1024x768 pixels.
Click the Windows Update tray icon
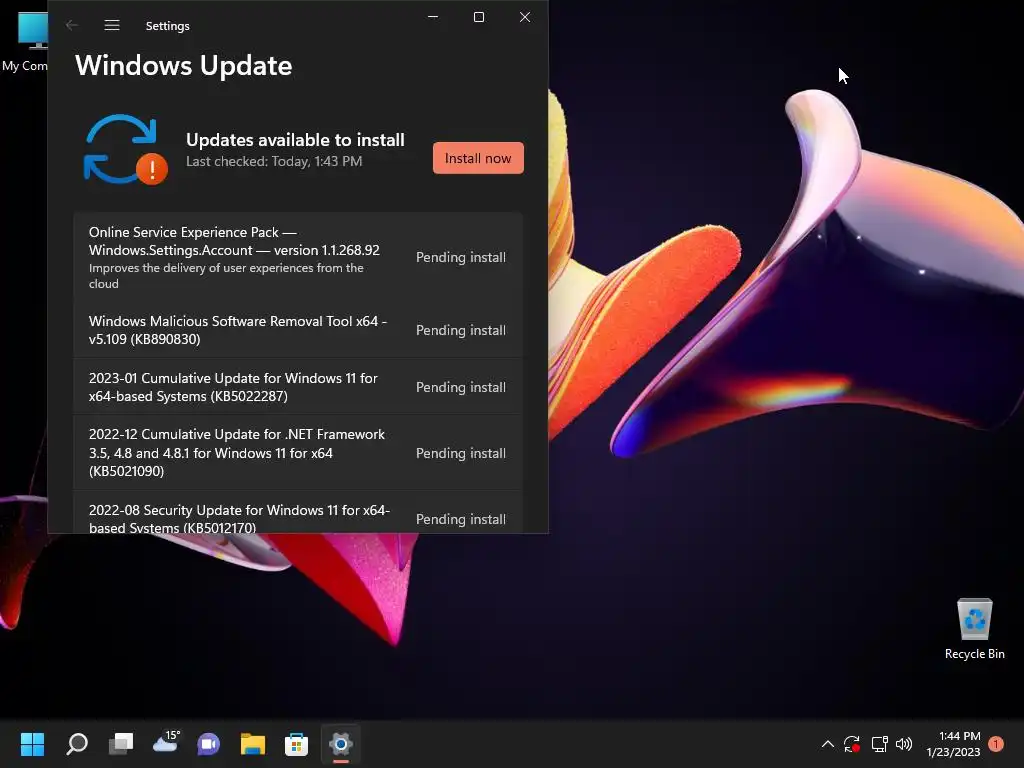(852, 744)
